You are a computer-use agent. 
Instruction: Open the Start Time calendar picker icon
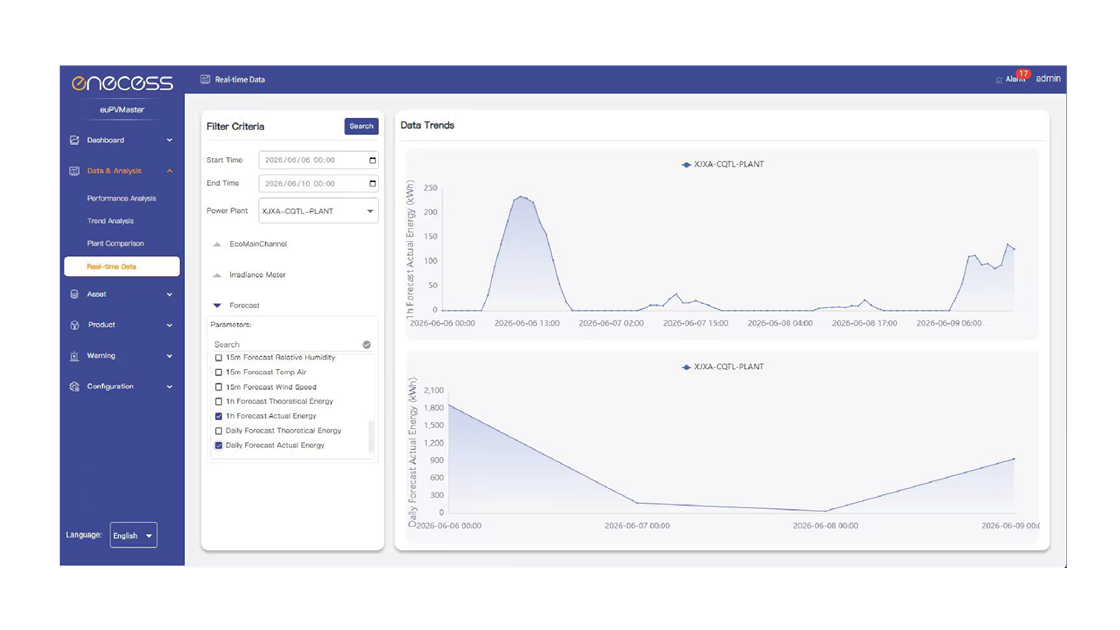click(372, 160)
